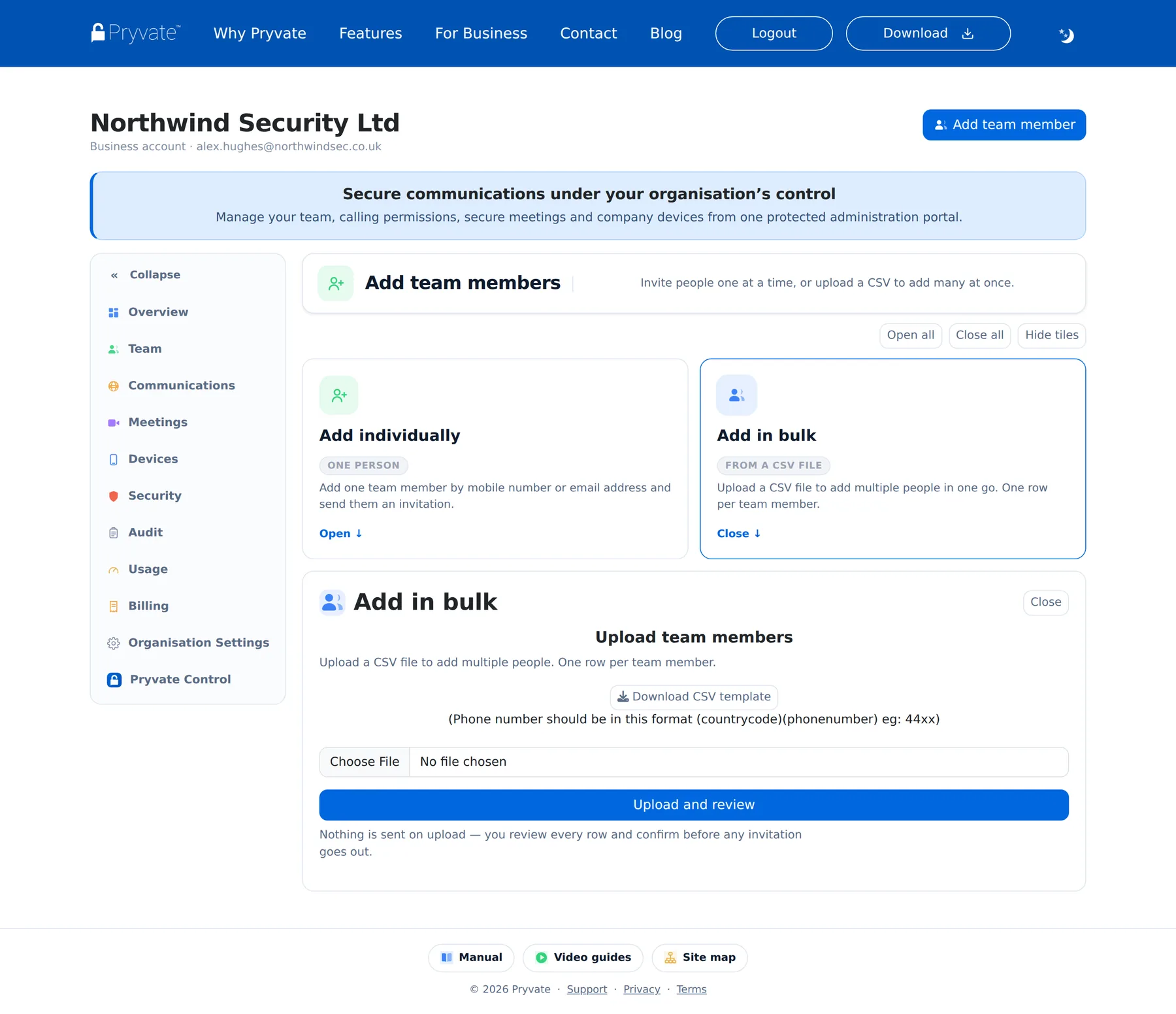1176x1014 pixels.
Task: Close all tiles
Action: pos(980,335)
